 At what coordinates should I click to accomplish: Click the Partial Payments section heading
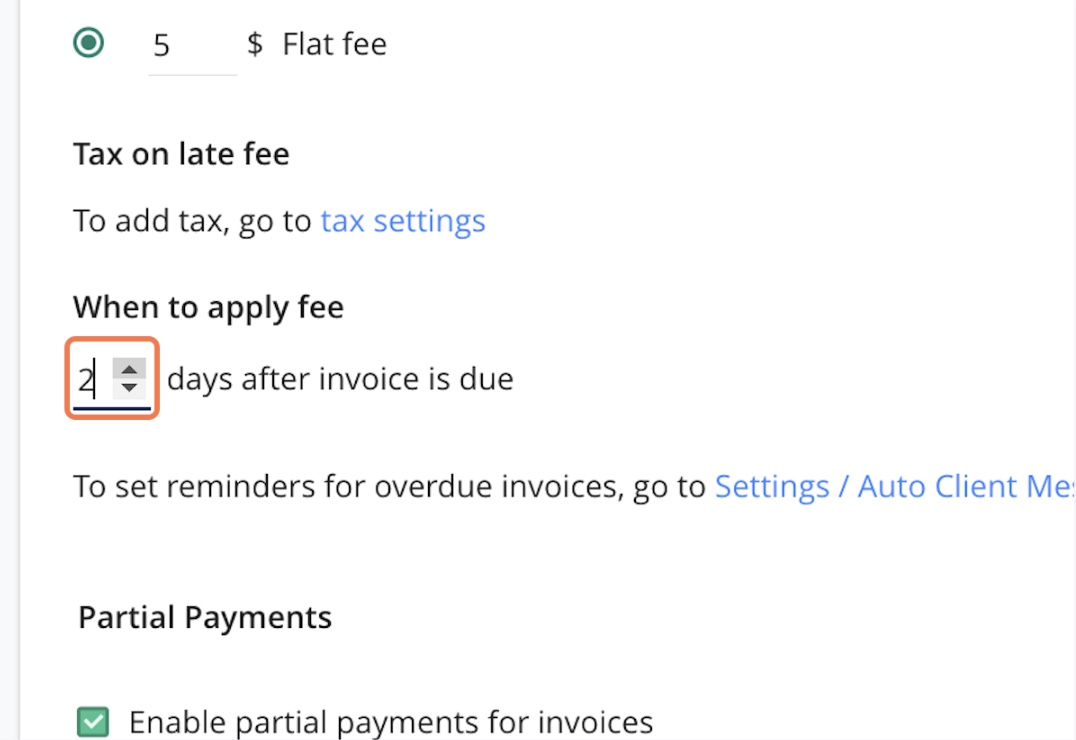pyautogui.click(x=203, y=617)
